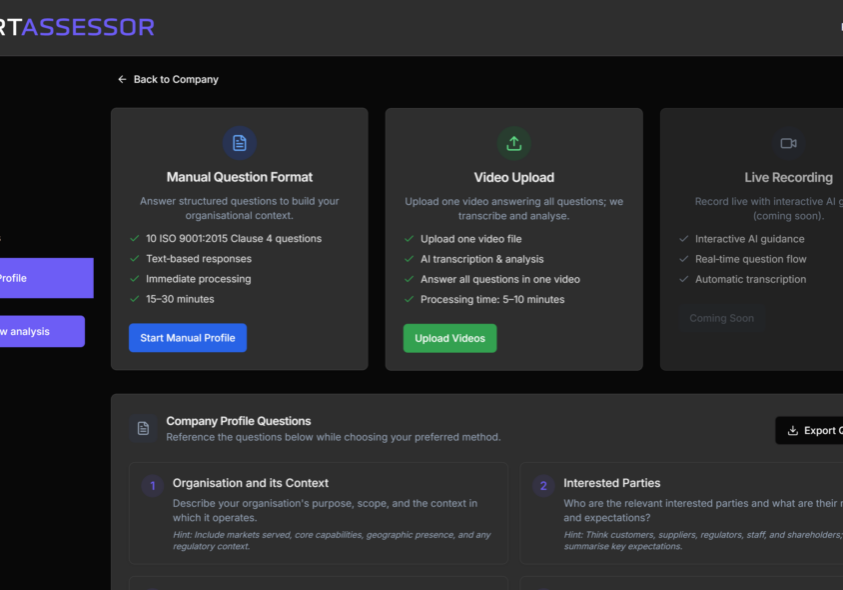Image resolution: width=843 pixels, height=590 pixels.
Task: Click the checkmark next to Text-based responses
Action: (135, 259)
